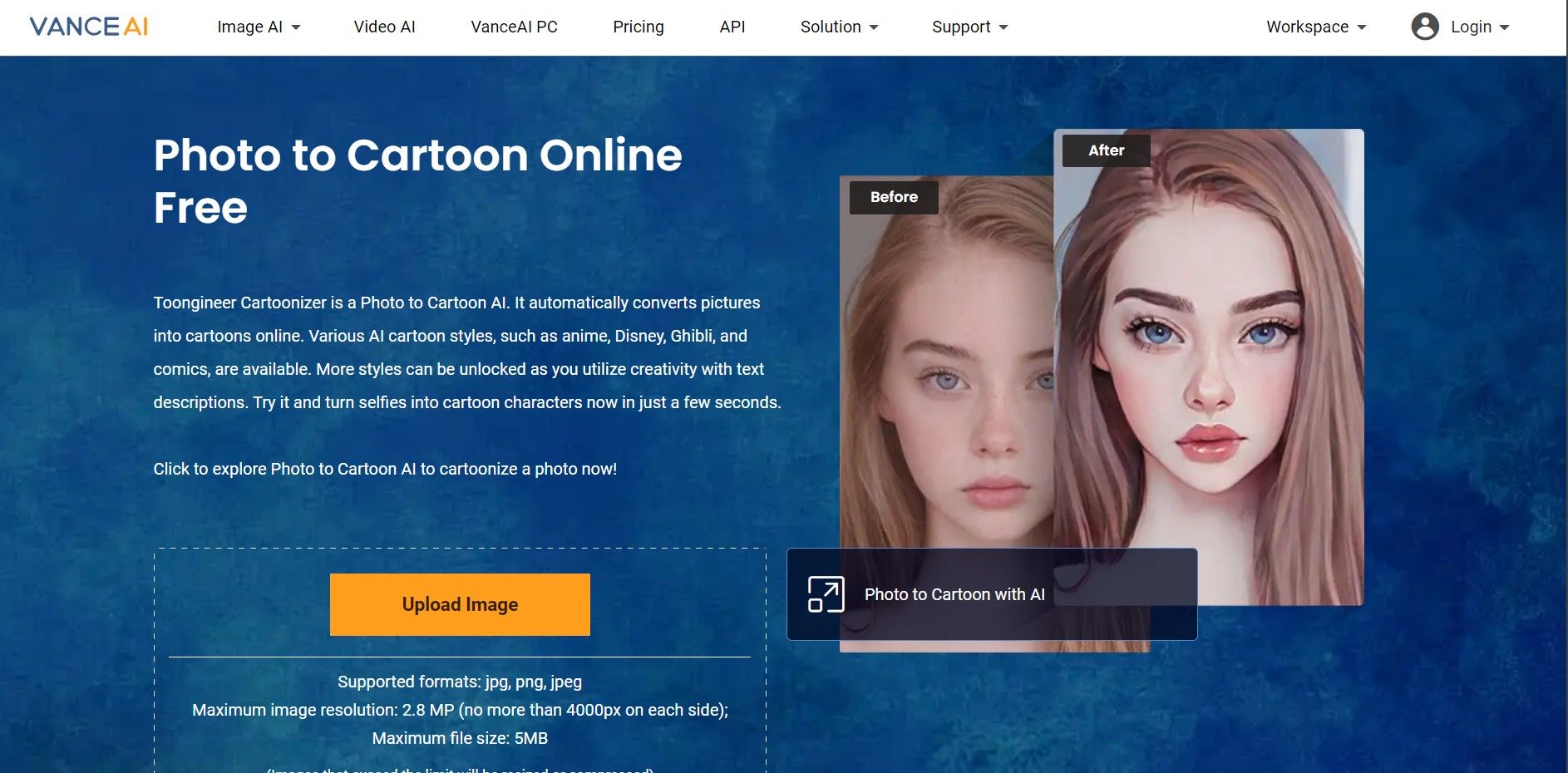Viewport: 1568px width, 773px height.
Task: Click the Login link
Action: [1471, 27]
